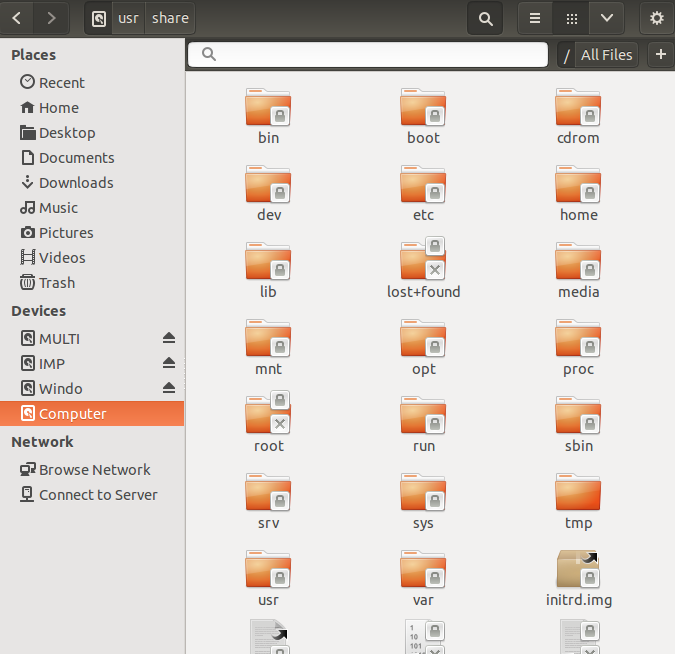
Task: Select the dev folder
Action: pos(268,193)
